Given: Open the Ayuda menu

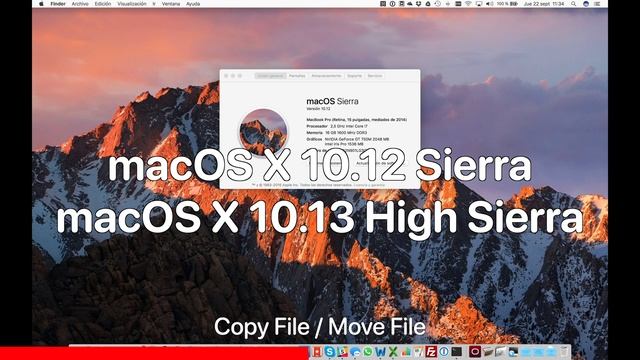Looking at the screenshot, I should [193, 4].
